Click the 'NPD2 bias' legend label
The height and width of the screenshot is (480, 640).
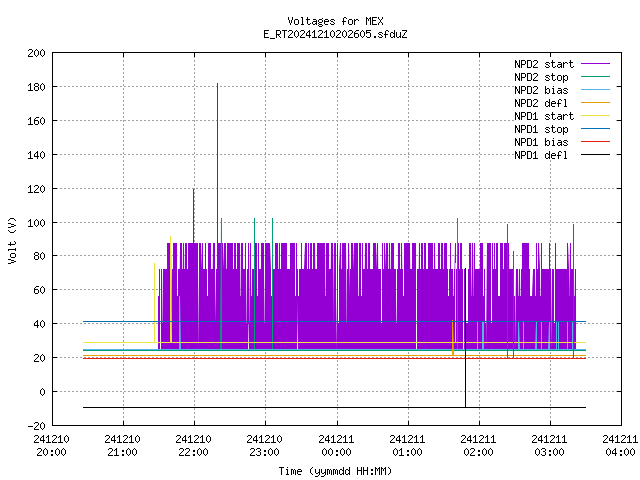(x=541, y=90)
